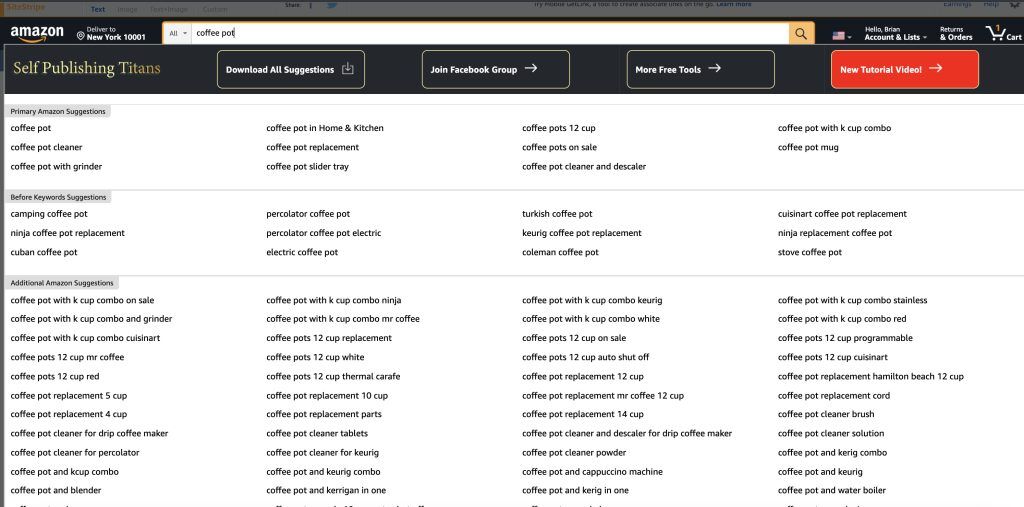Screen dimensions: 1024x507
Task: Select the Text tab in SiteStripe
Action: pos(98,9)
